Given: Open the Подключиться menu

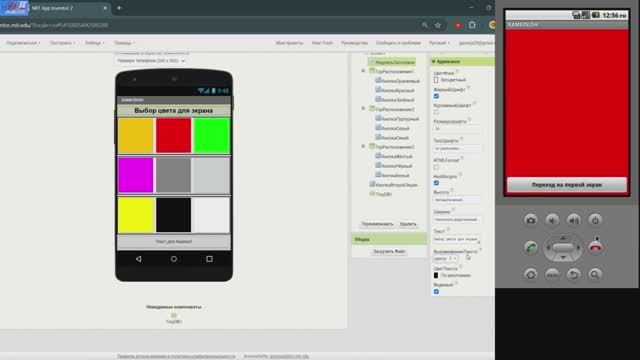Looking at the screenshot, I should point(23,43).
